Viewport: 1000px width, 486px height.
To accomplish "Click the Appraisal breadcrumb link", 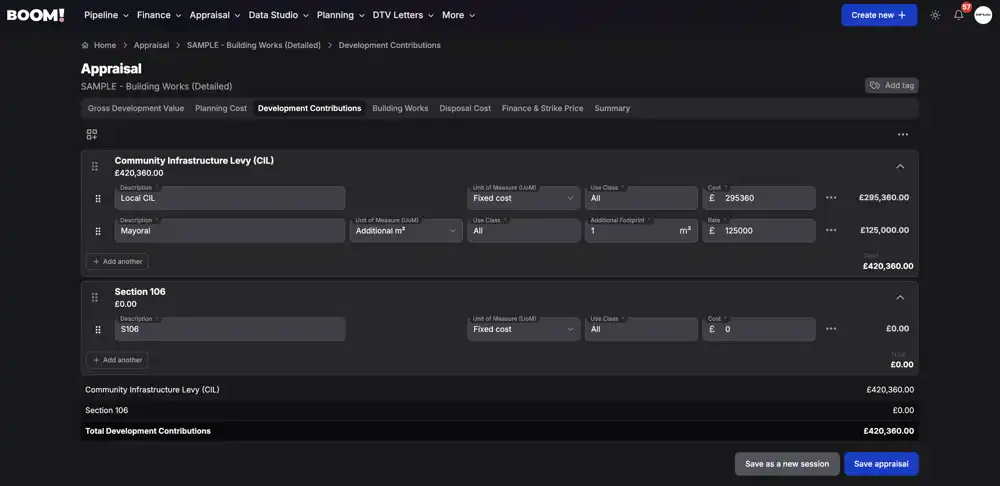I will (151, 45).
